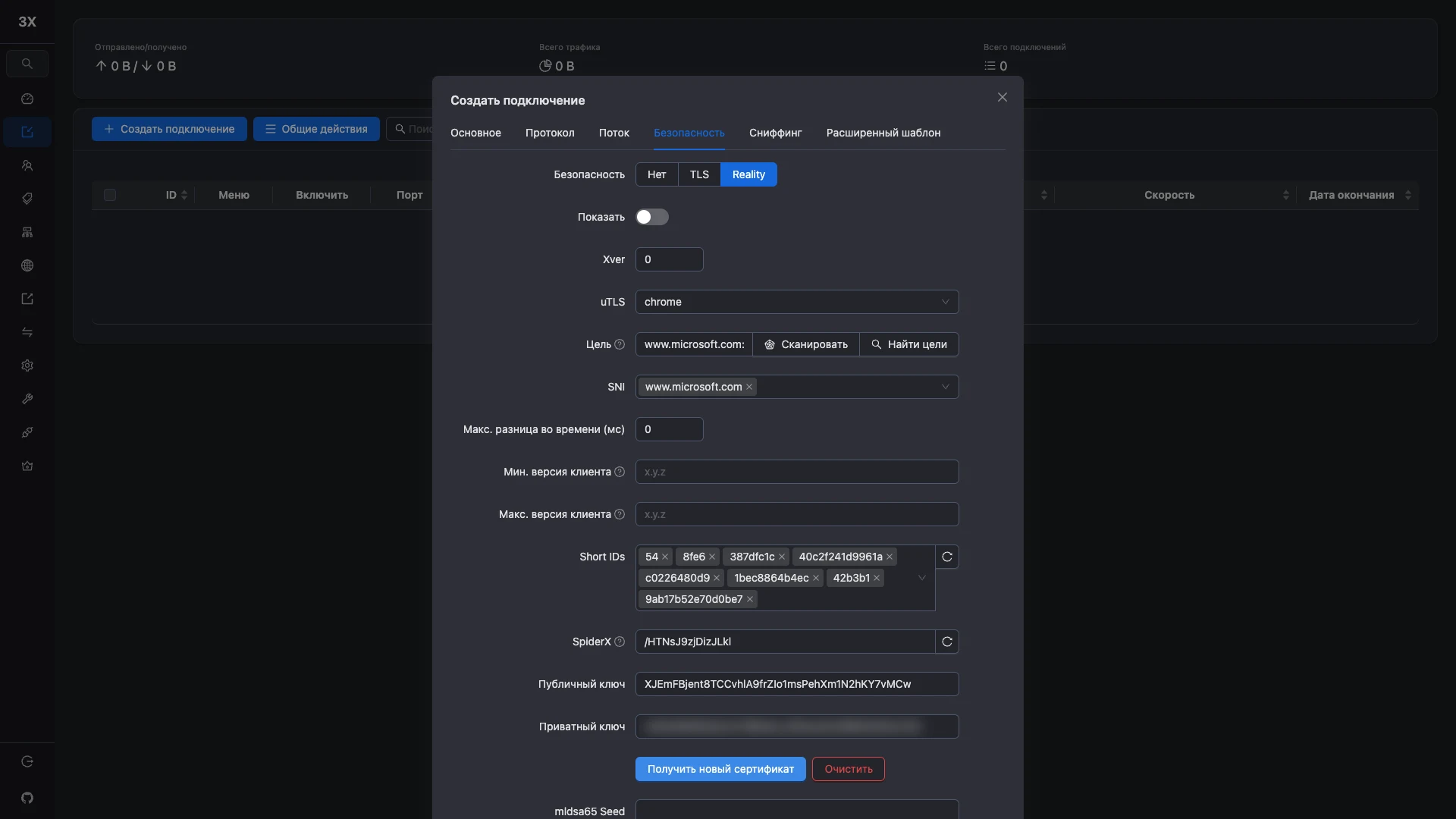Screen dimensions: 1456x819
Task: Remove short ID 8fe6 tag
Action: (712, 557)
